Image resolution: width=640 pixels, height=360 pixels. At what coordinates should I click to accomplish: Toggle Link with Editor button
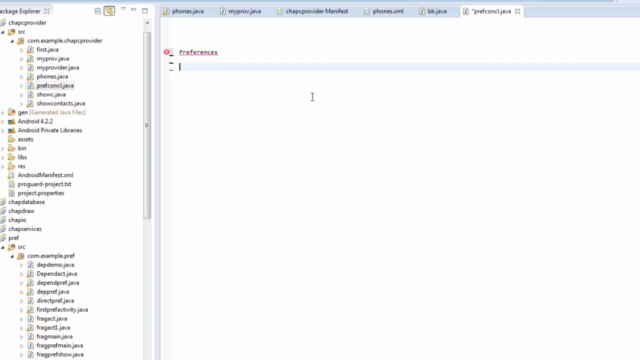click(109, 11)
